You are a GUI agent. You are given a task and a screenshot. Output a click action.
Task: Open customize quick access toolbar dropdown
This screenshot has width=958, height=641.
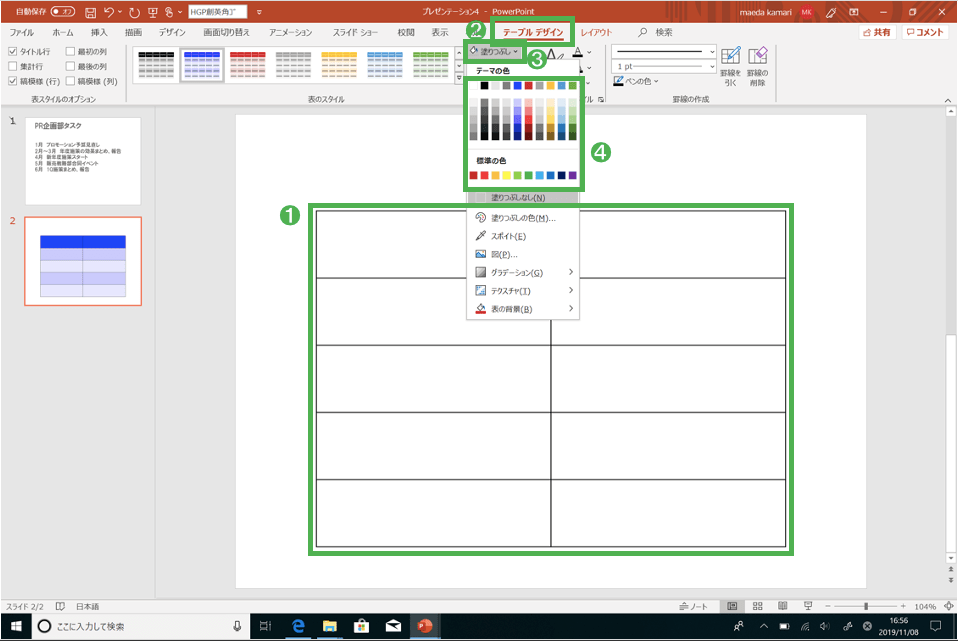259,12
